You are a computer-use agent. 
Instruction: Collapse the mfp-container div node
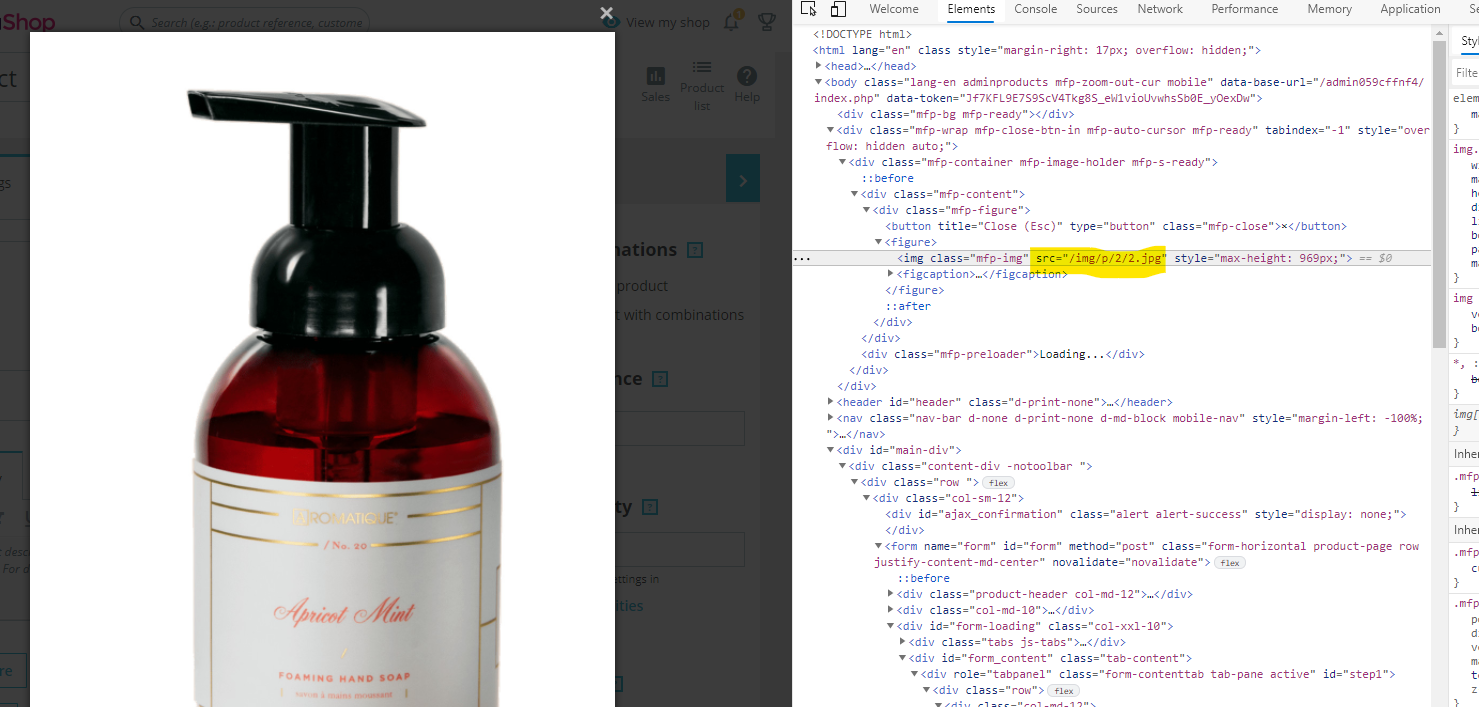tap(843, 162)
